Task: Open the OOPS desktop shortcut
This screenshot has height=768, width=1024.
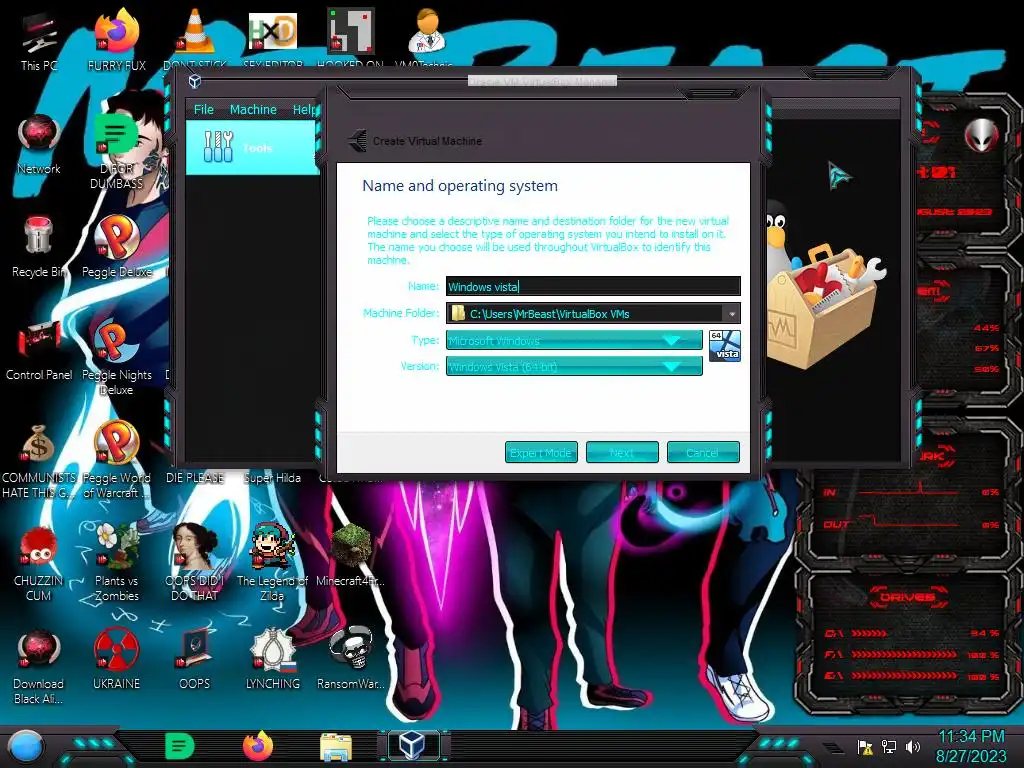Action: click(x=195, y=658)
